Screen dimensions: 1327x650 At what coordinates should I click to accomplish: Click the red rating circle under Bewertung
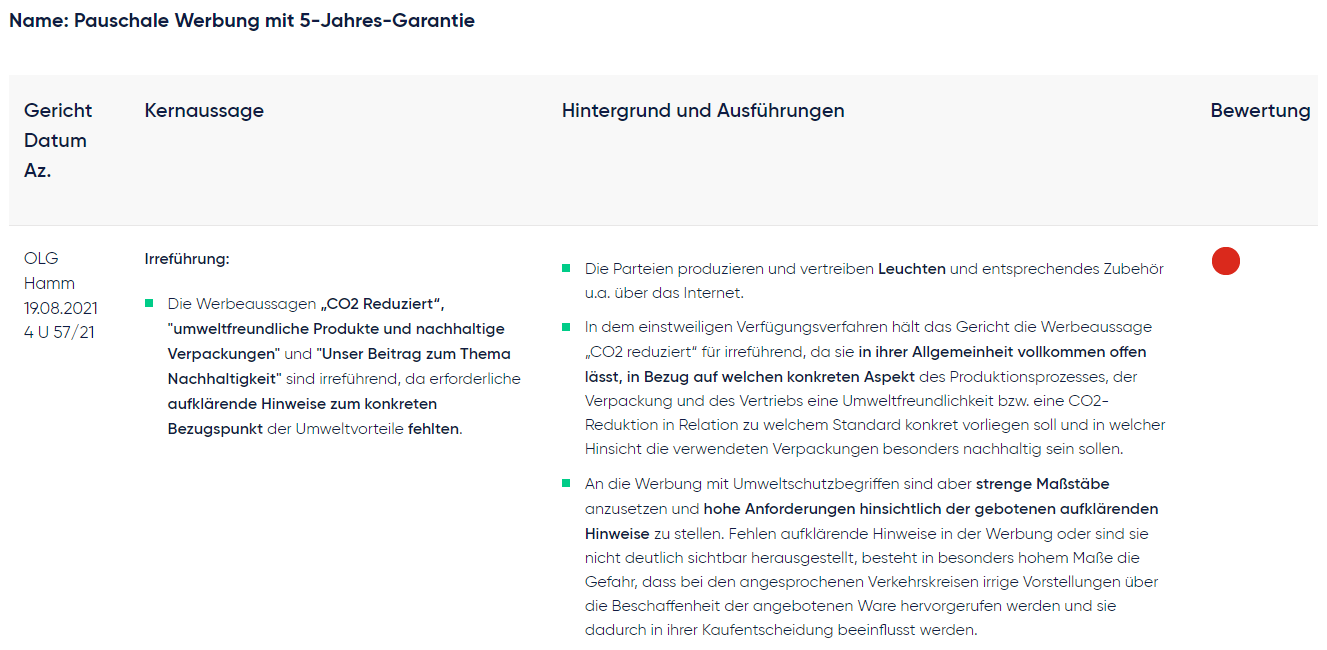click(x=1225, y=261)
